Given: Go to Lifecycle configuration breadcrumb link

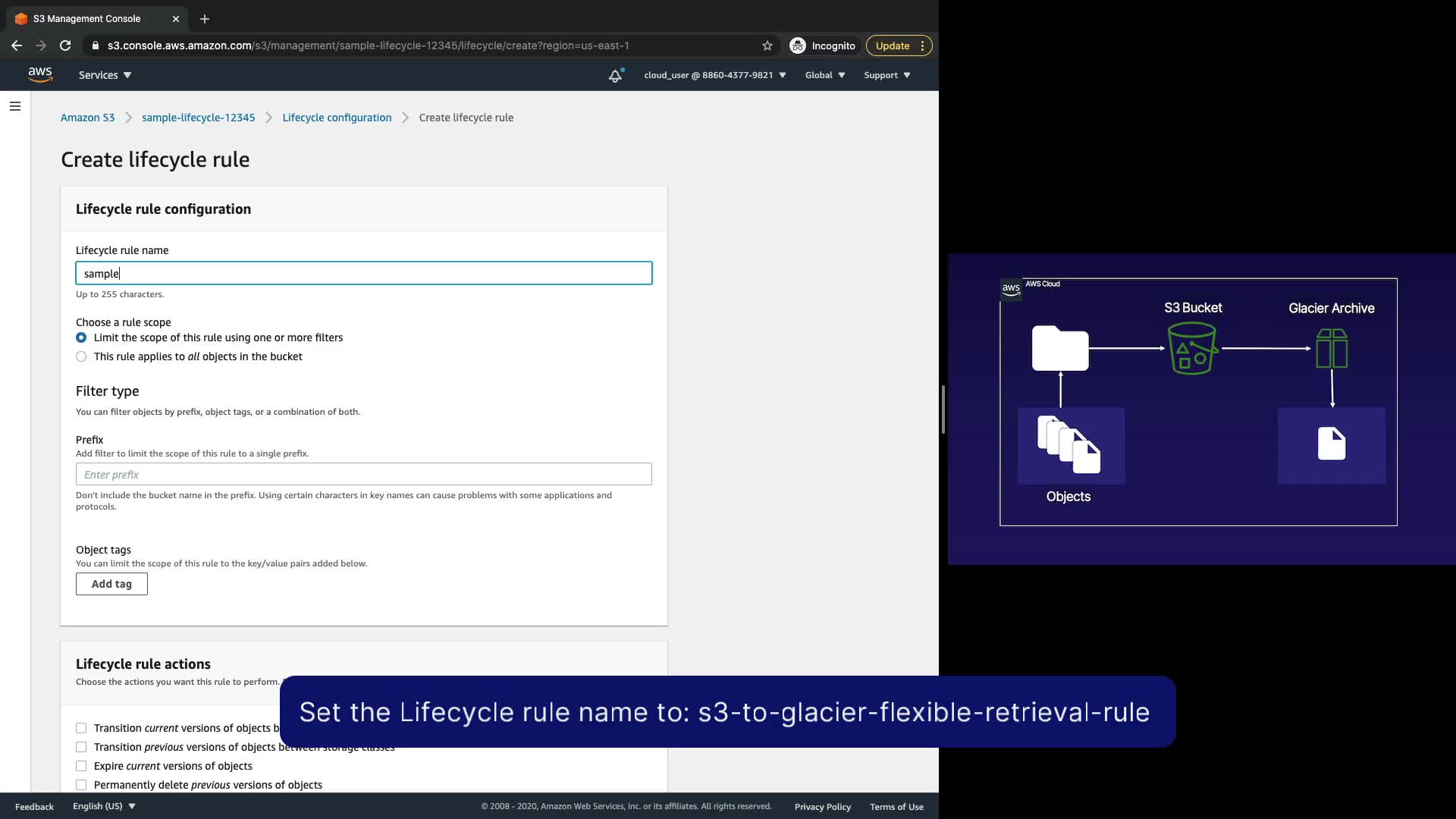Looking at the screenshot, I should coord(337,118).
